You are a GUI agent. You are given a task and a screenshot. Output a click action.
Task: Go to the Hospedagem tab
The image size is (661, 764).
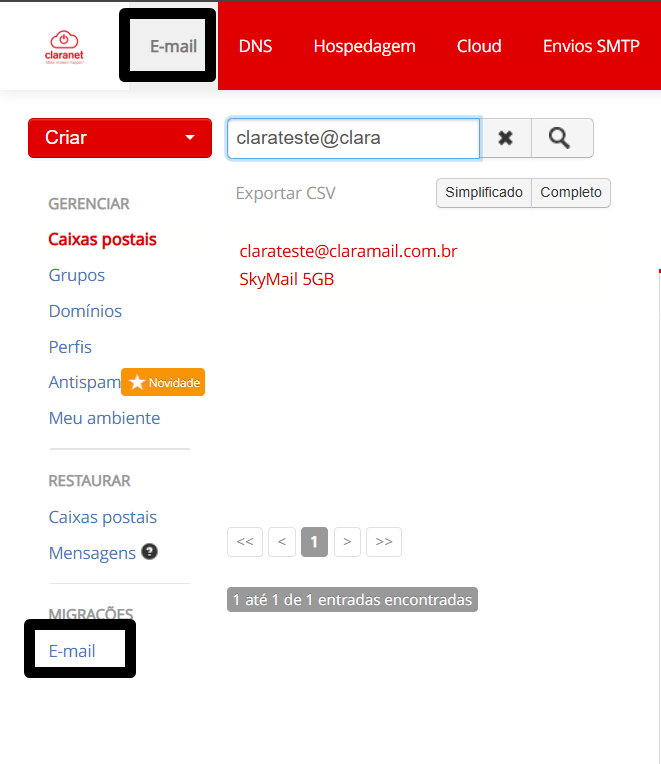pos(364,46)
